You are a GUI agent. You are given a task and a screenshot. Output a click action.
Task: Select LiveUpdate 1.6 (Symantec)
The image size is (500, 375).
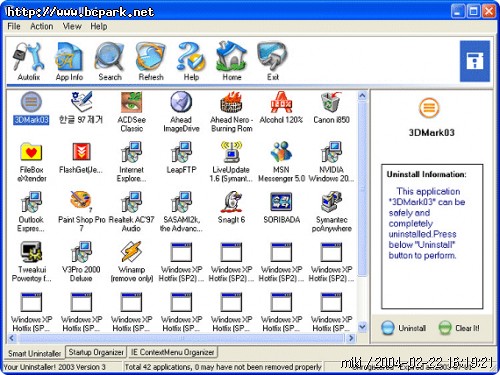[231, 162]
